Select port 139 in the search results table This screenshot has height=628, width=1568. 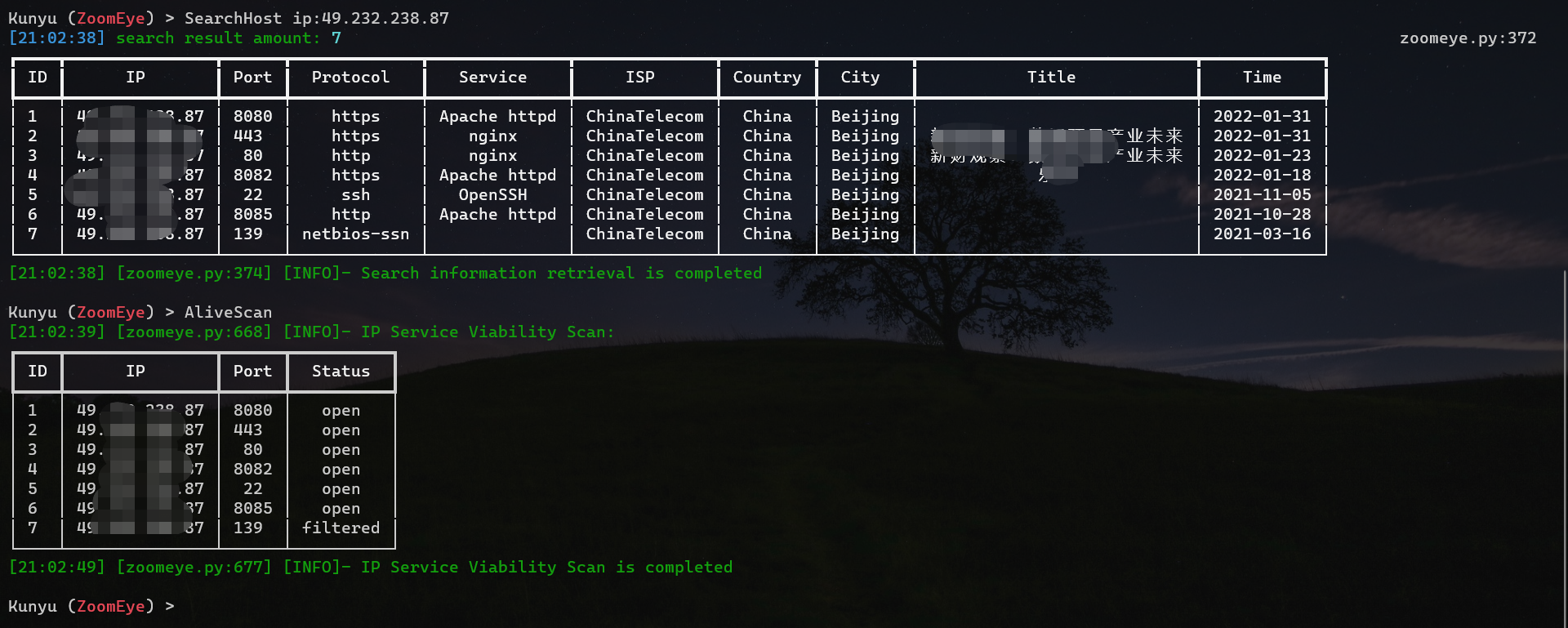coord(247,234)
